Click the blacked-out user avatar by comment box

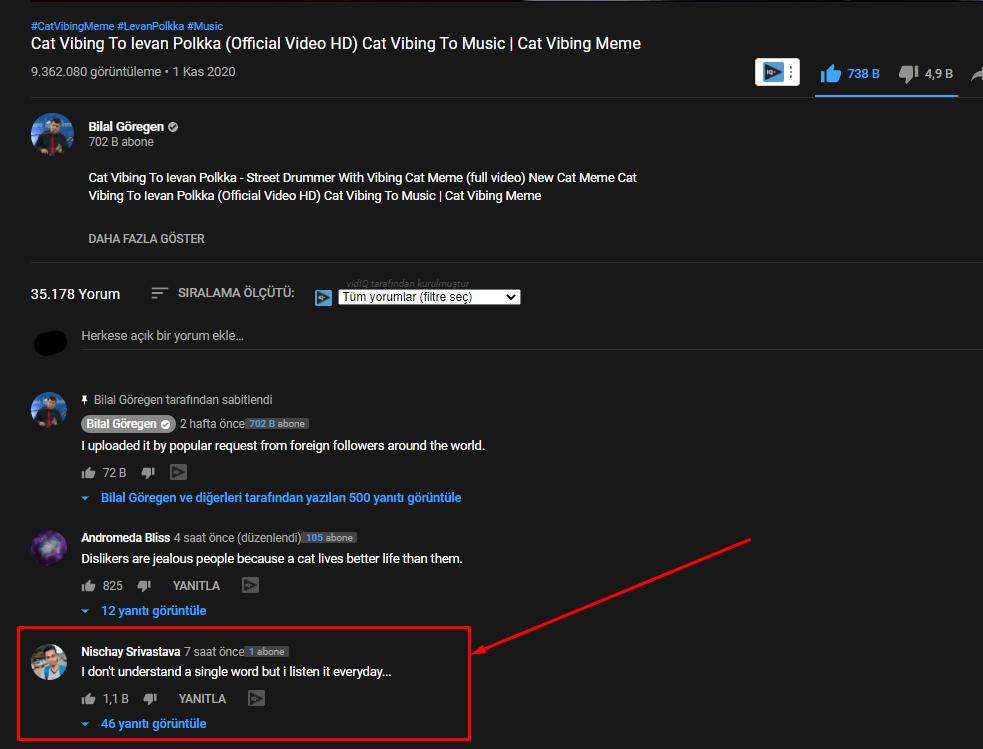tap(50, 343)
